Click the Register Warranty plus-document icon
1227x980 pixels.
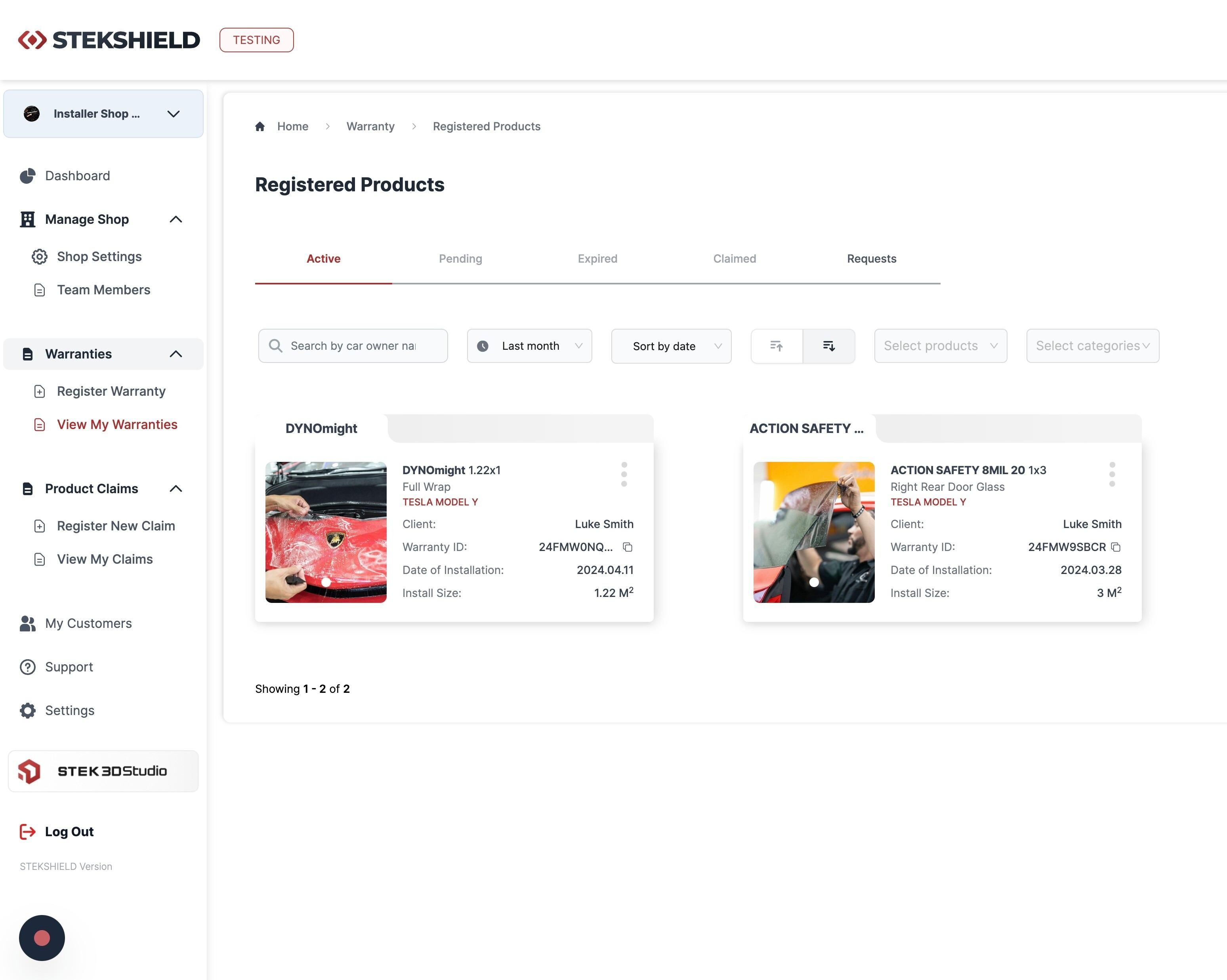coord(39,391)
